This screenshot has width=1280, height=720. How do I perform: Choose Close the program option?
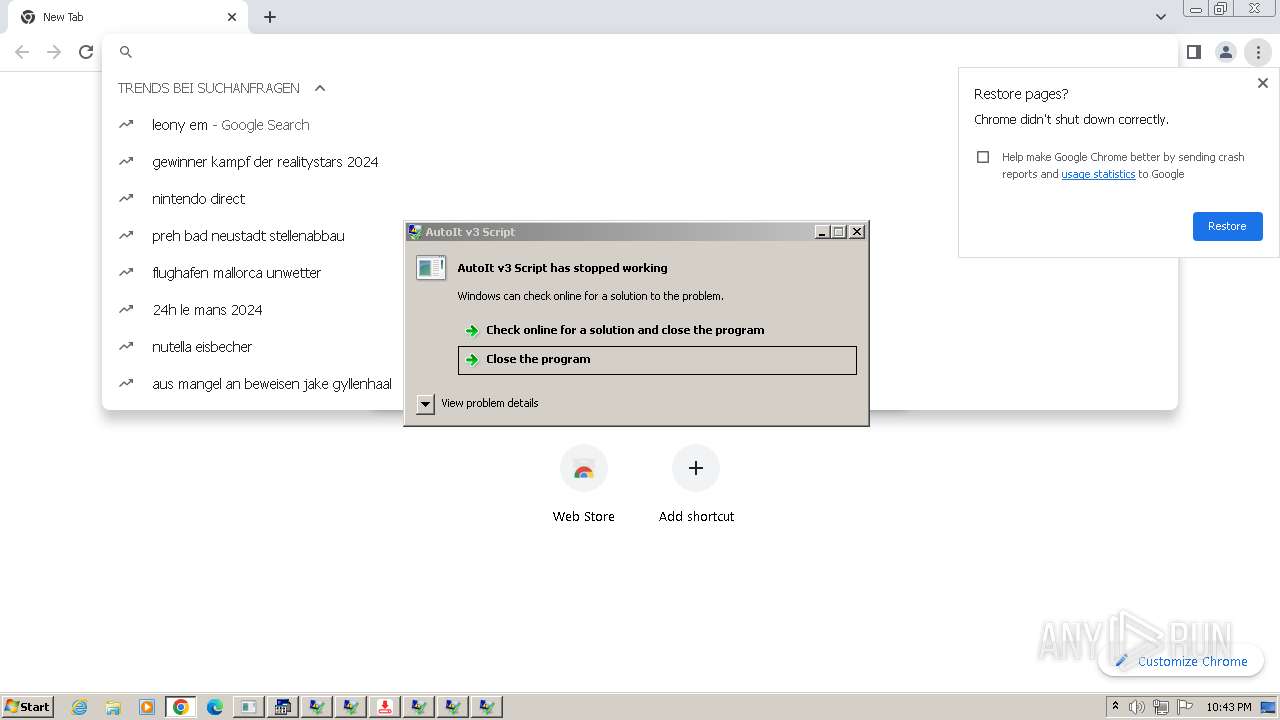tap(657, 360)
